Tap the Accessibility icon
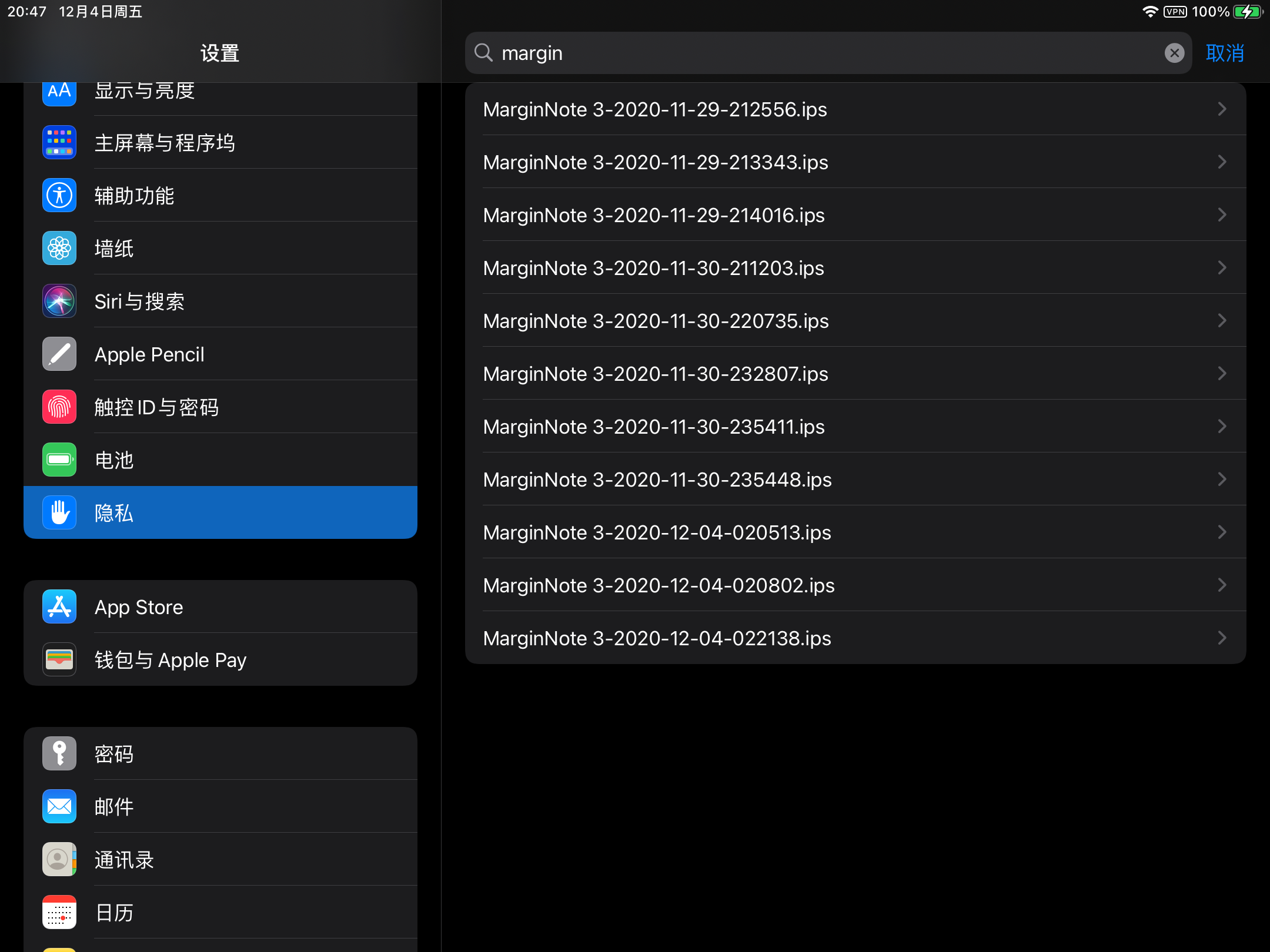Image resolution: width=1270 pixels, height=952 pixels. 59,195
